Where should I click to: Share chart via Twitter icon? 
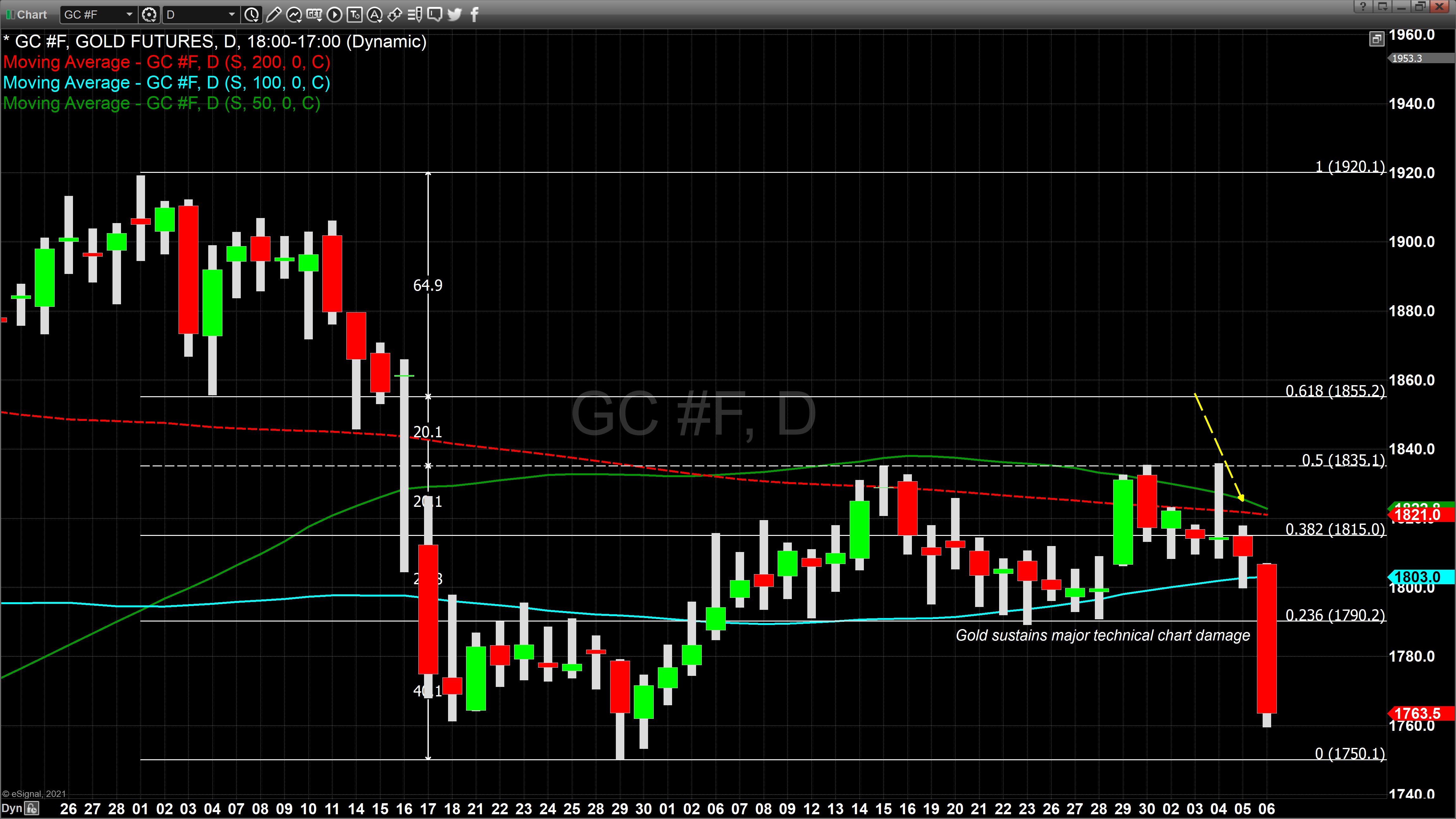click(x=454, y=15)
